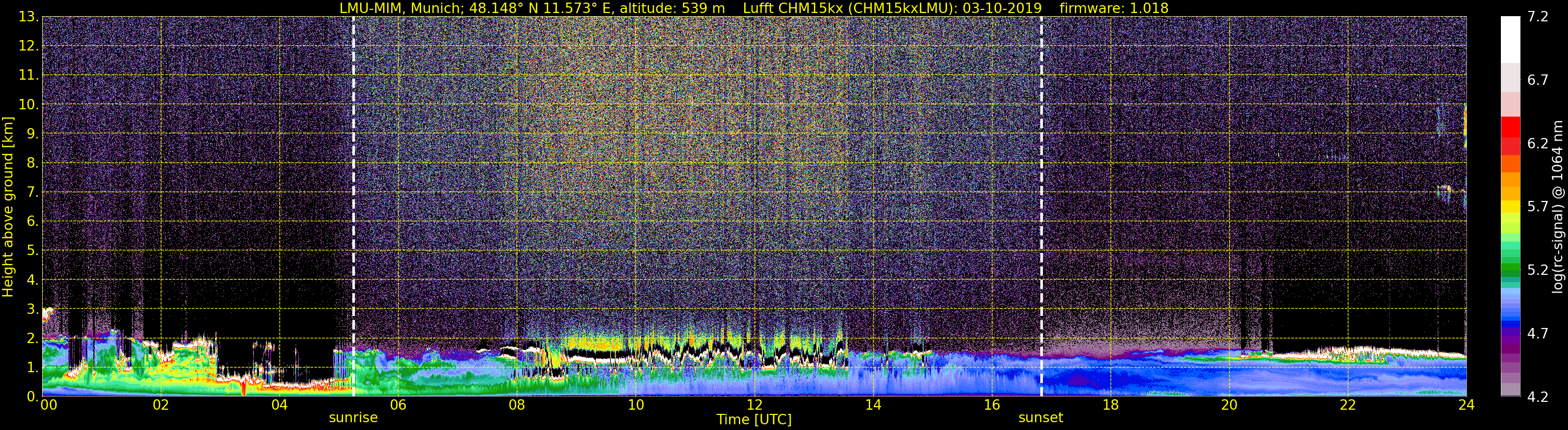Screen dimensions: 1568x430
Task: Click the time axis tick '06'
Action: pos(398,405)
